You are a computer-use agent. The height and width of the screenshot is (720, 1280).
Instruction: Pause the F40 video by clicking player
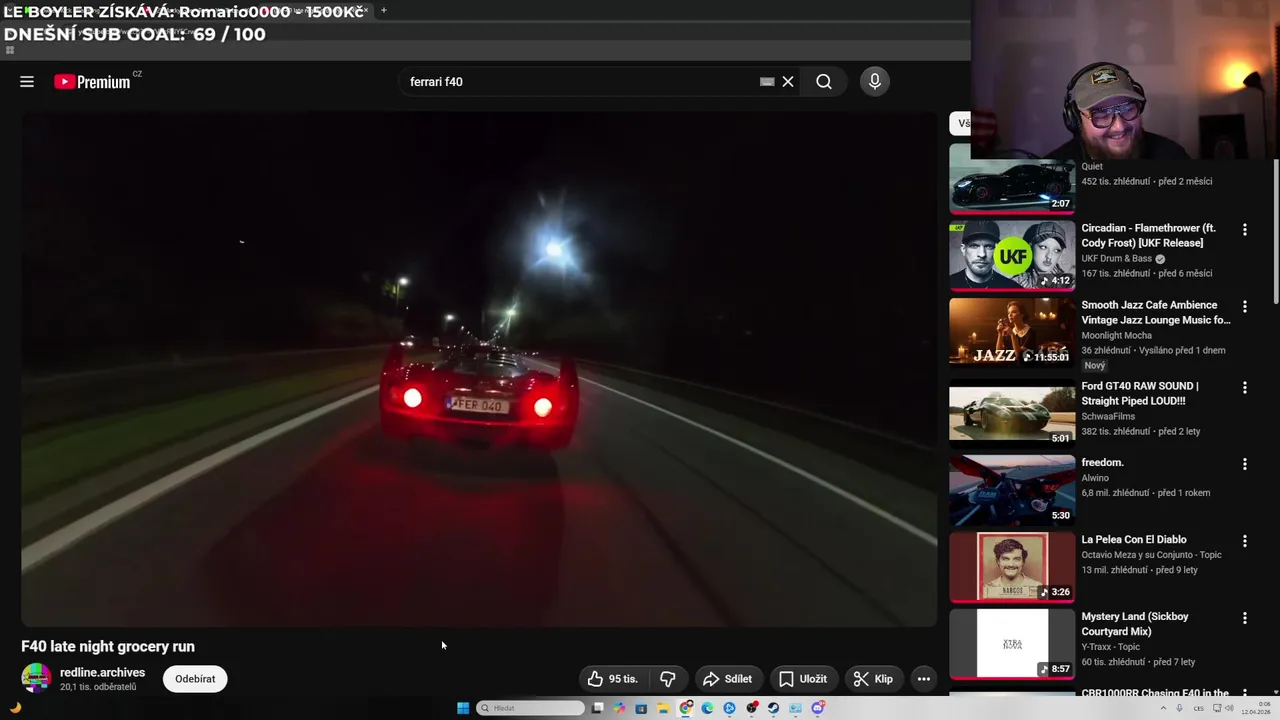click(x=479, y=368)
